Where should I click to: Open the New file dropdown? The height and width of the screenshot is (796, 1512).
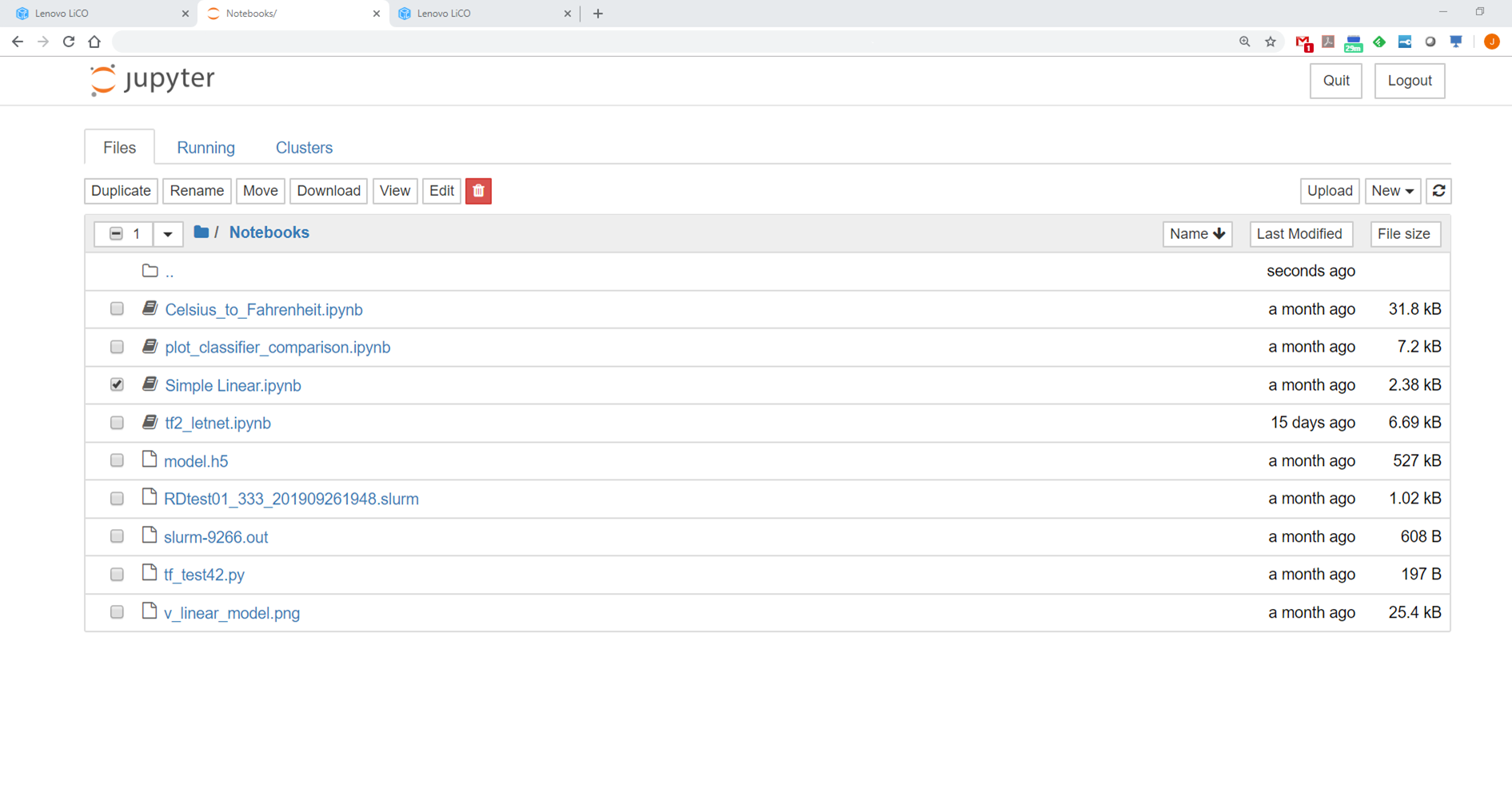(x=1392, y=191)
